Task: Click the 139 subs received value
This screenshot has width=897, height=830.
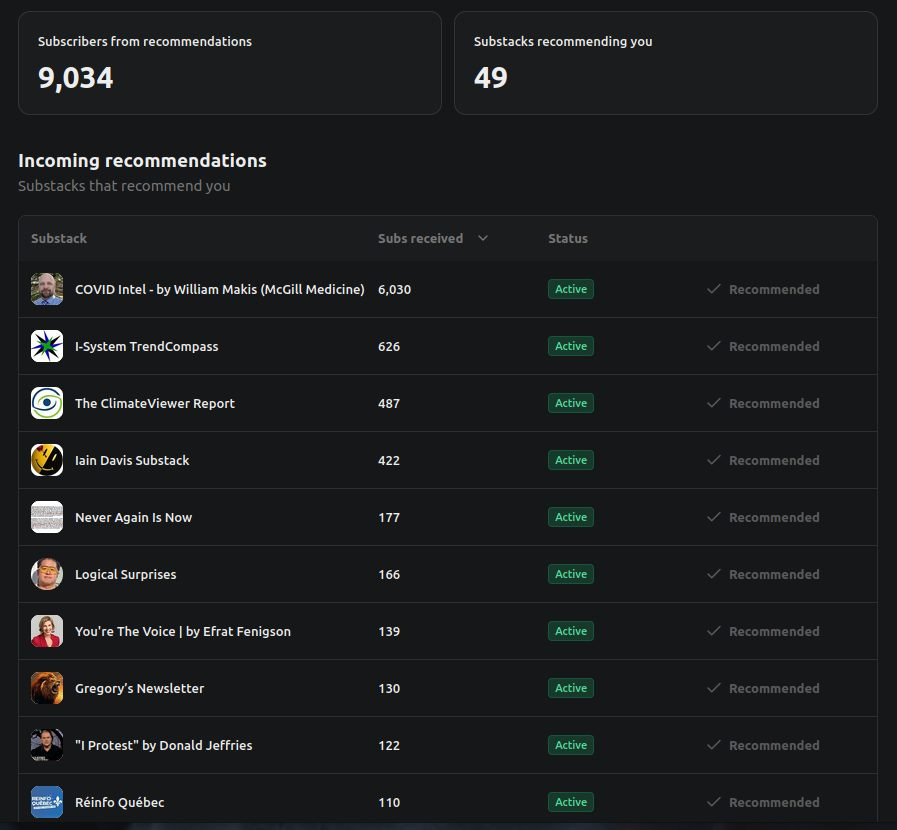Action: point(389,632)
